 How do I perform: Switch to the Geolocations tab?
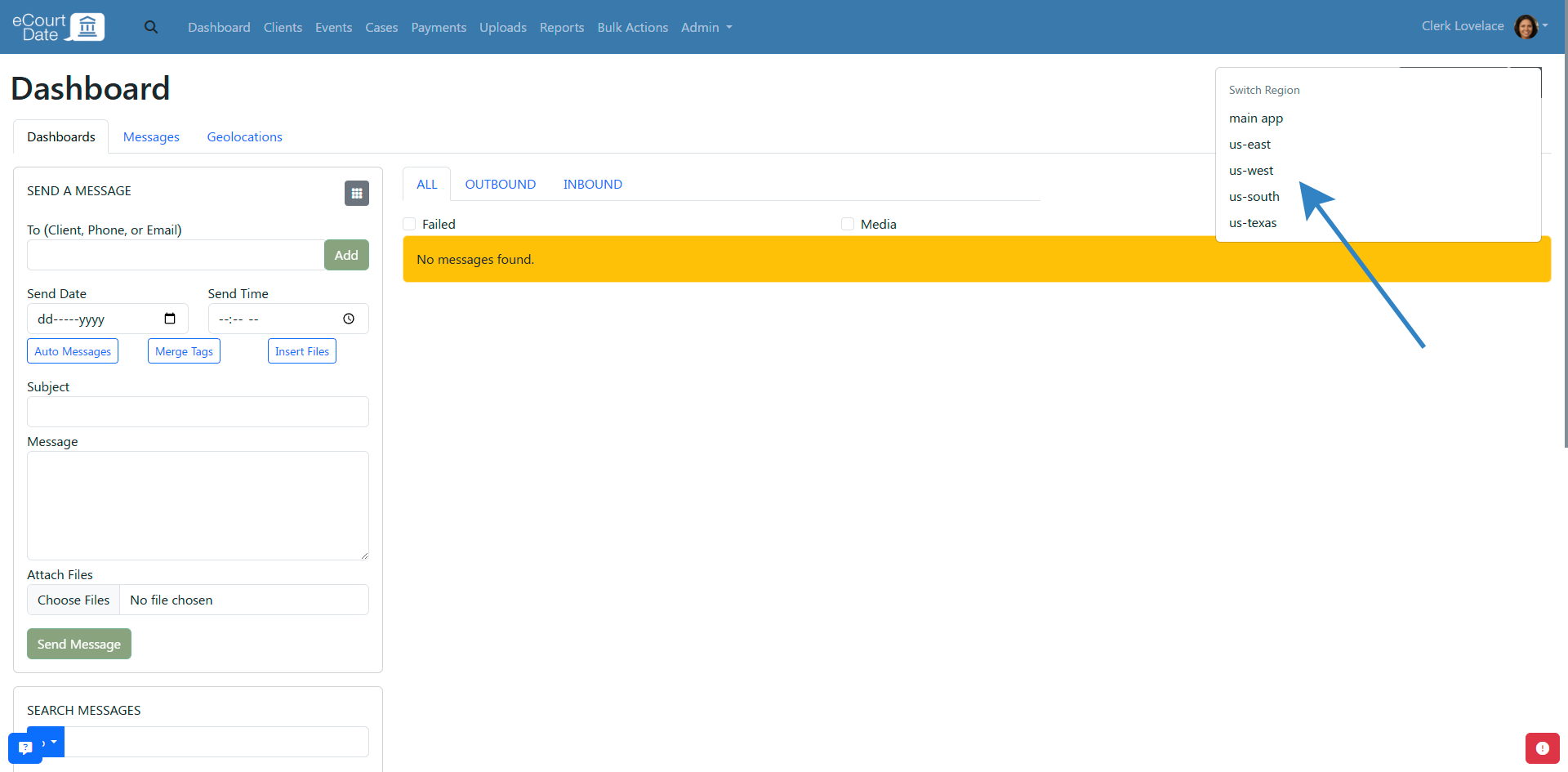pos(244,137)
